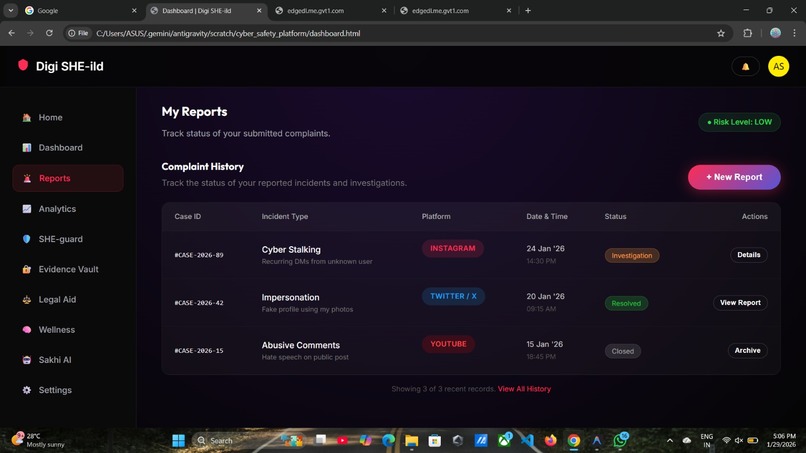The width and height of the screenshot is (806, 453).
Task: Open the Windows Start menu
Action: point(178,441)
